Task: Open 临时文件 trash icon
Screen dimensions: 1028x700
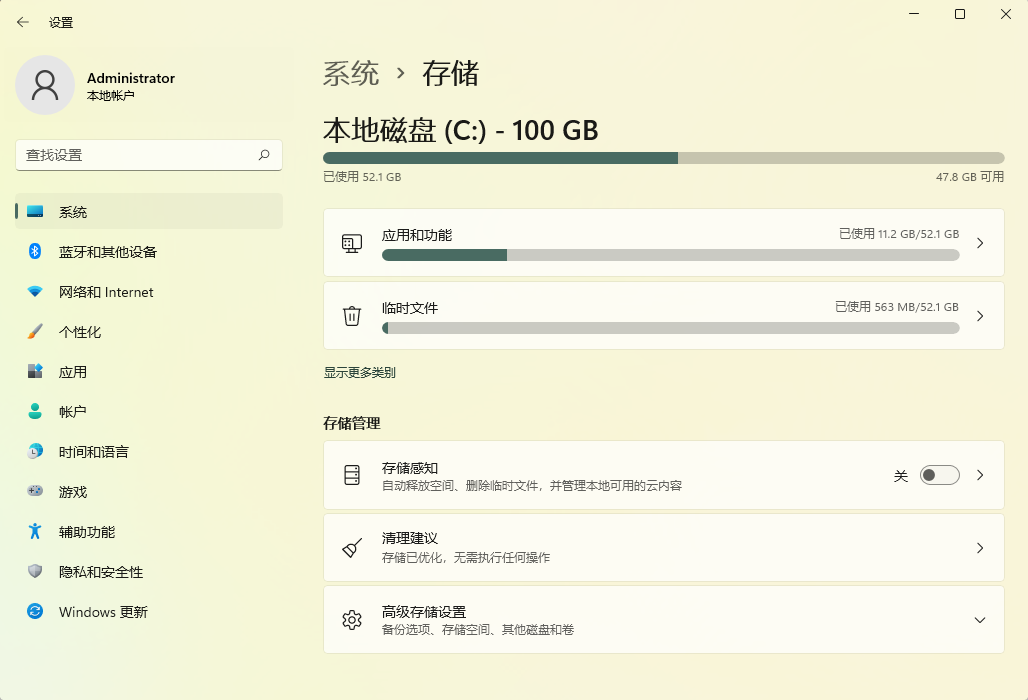Action: pos(351,315)
